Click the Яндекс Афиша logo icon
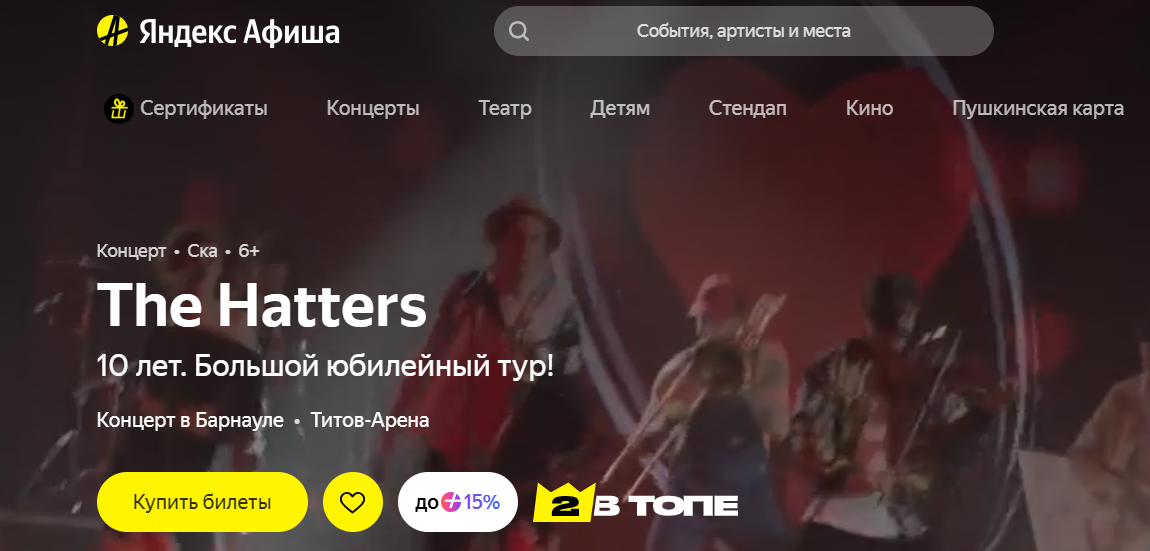 click(112, 31)
